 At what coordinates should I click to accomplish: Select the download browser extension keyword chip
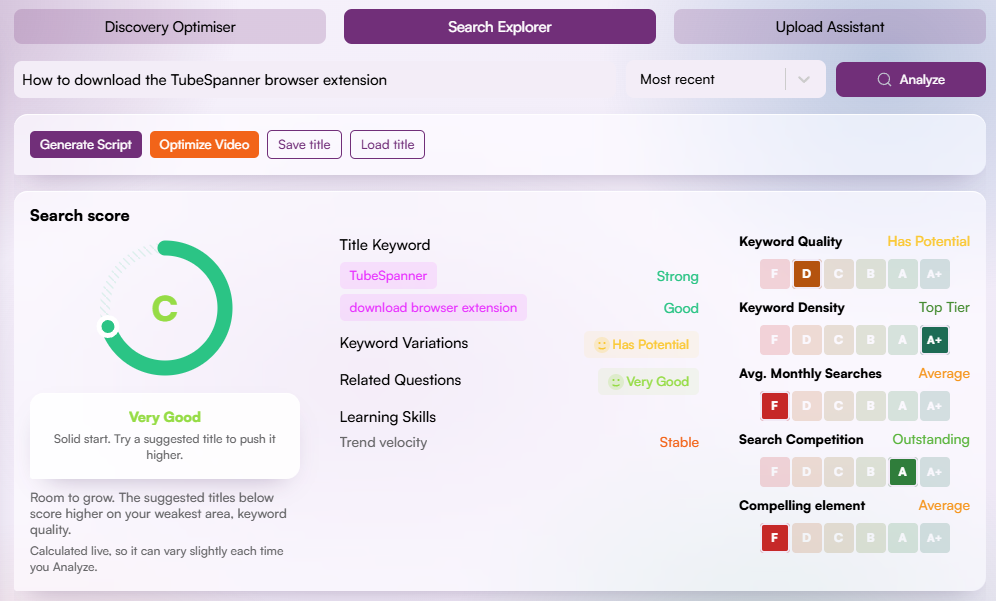tap(433, 307)
